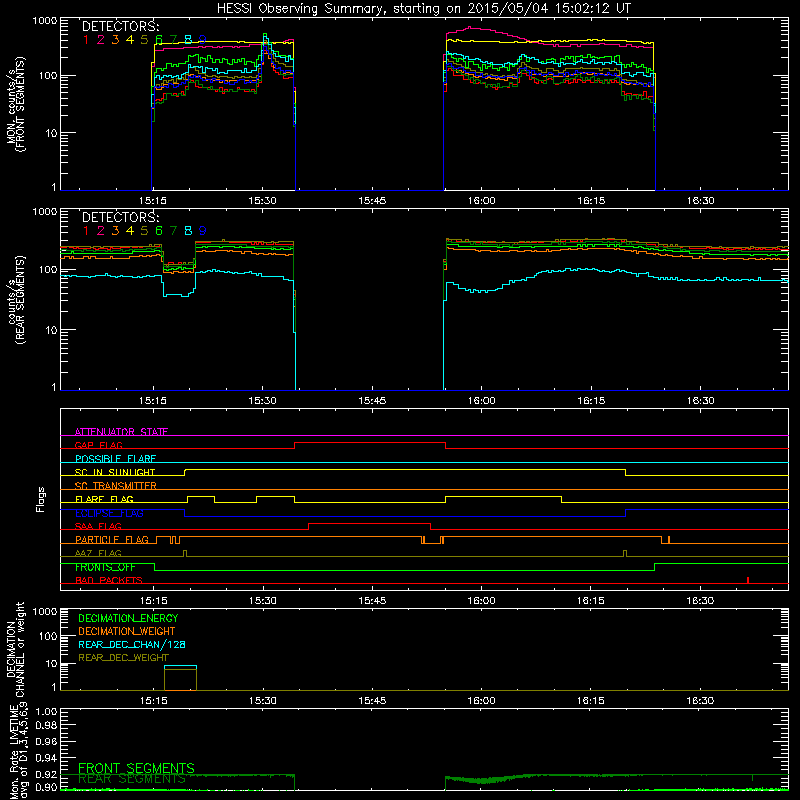
Task: Click the 0.92 value on the livetime axis
Action: pos(46,774)
